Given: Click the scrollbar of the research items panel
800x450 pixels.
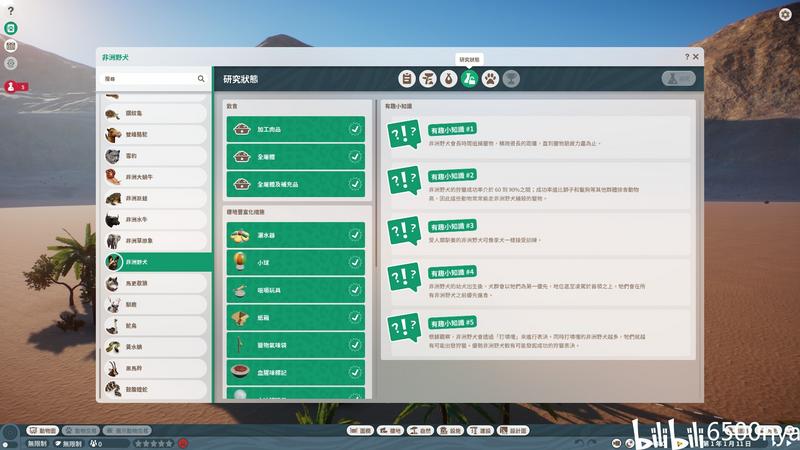Looking at the screenshot, I should click(376, 184).
